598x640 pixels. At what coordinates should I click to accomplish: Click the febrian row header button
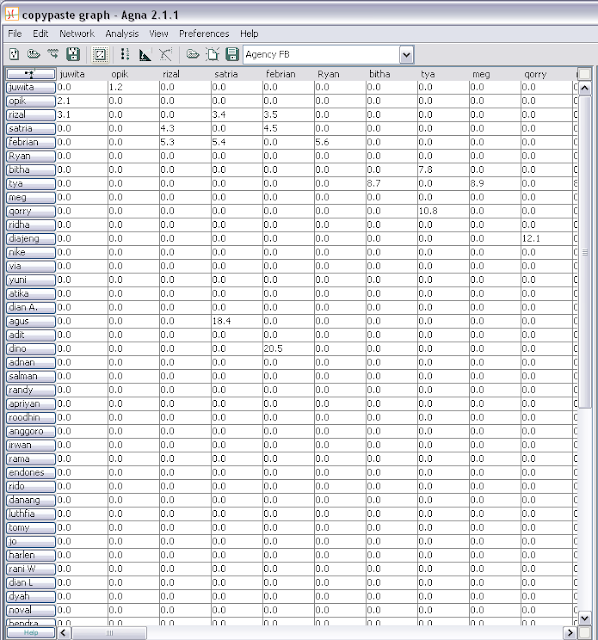pos(31,142)
